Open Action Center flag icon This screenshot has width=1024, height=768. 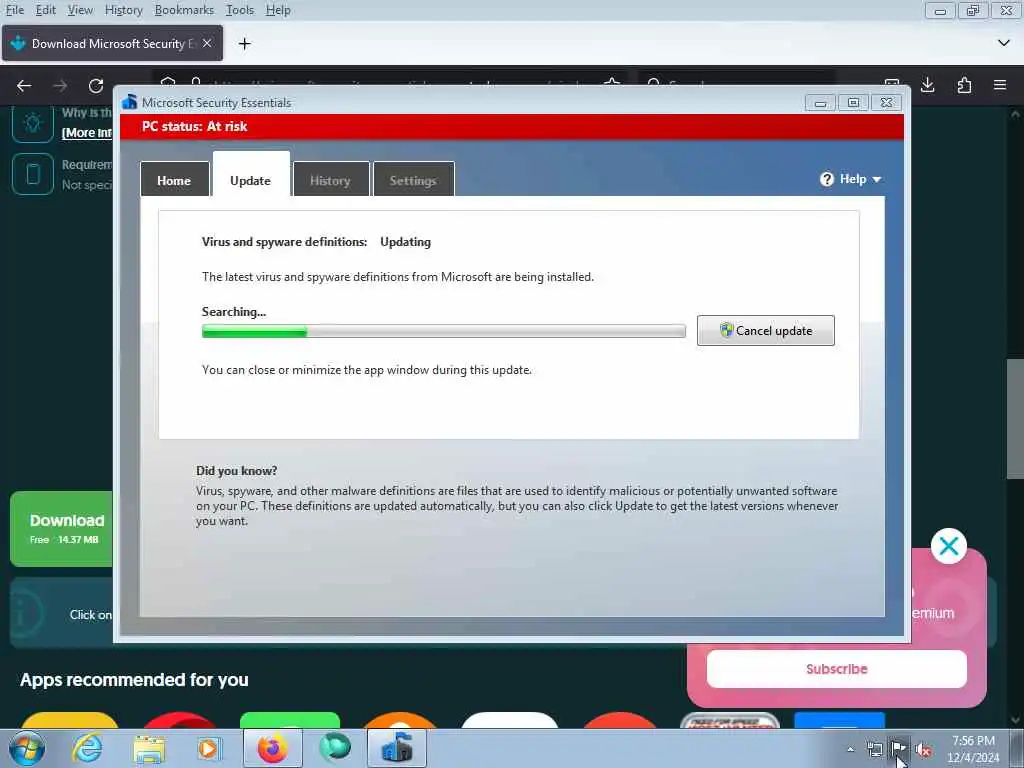pyautogui.click(x=899, y=749)
